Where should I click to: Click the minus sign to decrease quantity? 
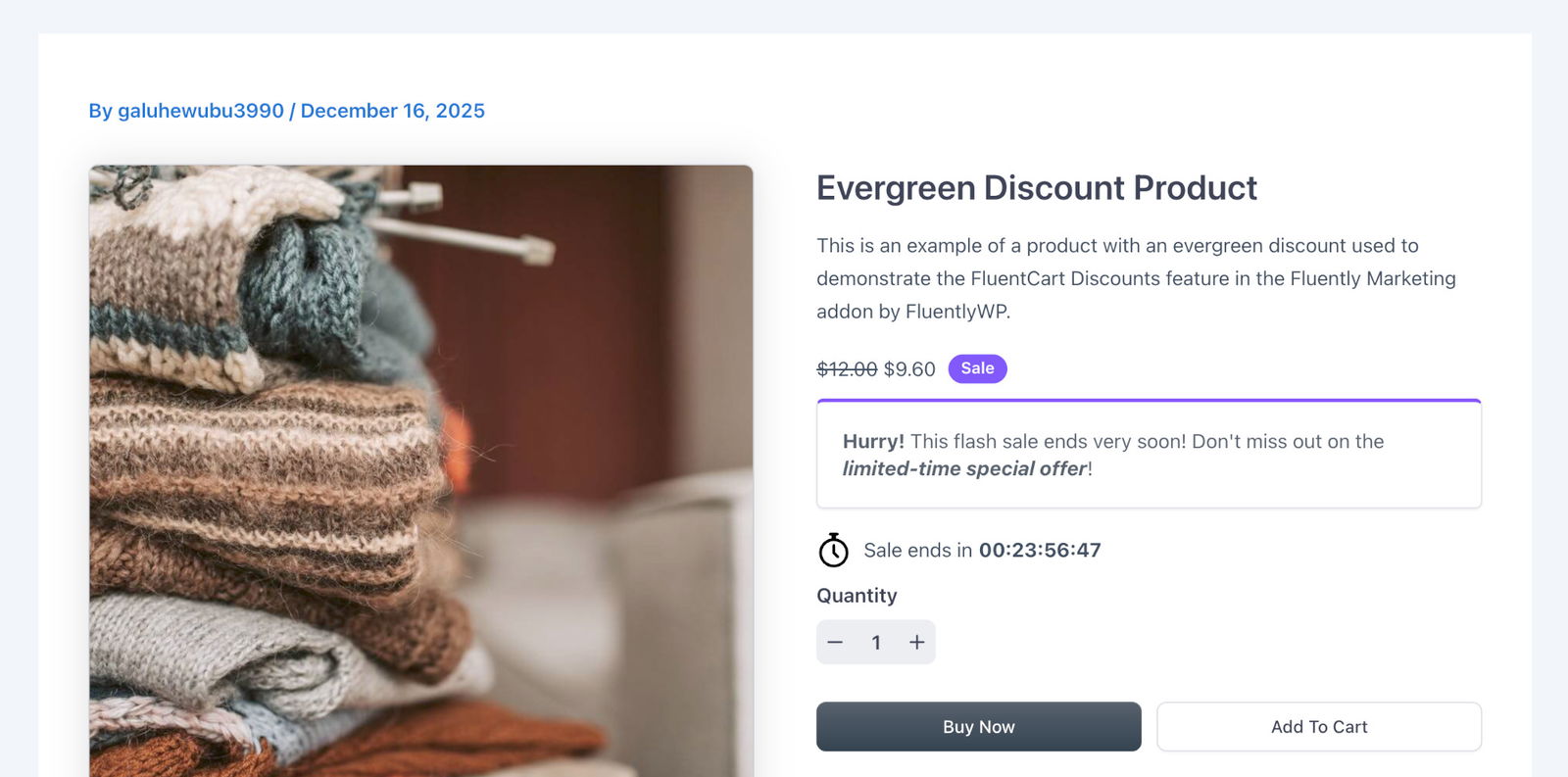pos(836,642)
